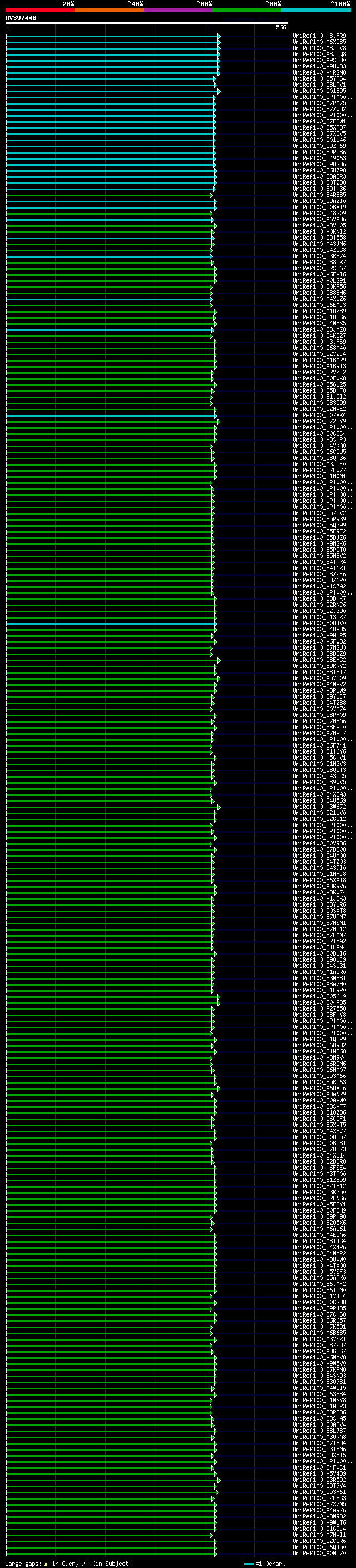Click the UniRef100_B7KPN8 label
Viewport: 356px width, 1568px height.
[319, 1369]
